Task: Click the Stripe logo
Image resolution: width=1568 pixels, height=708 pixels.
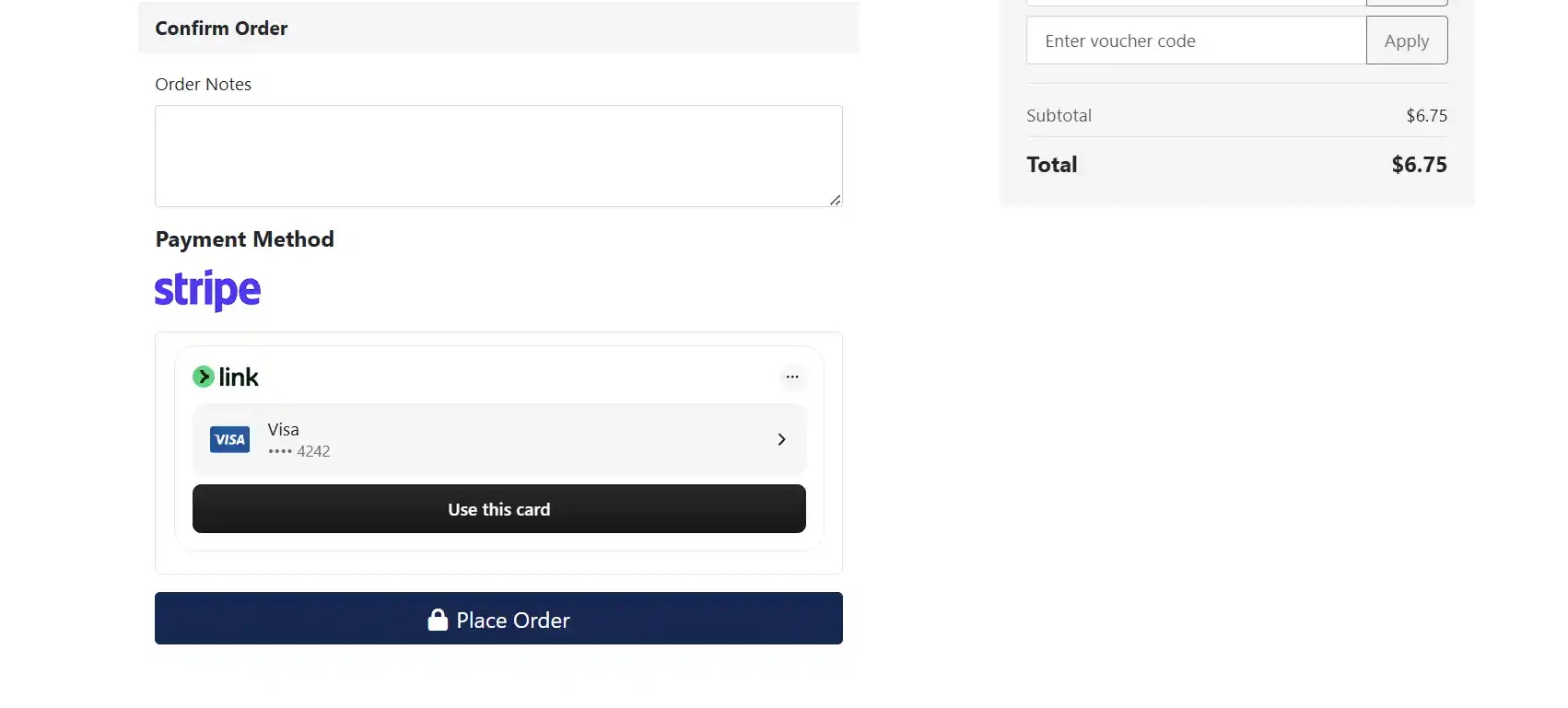Action: [207, 290]
